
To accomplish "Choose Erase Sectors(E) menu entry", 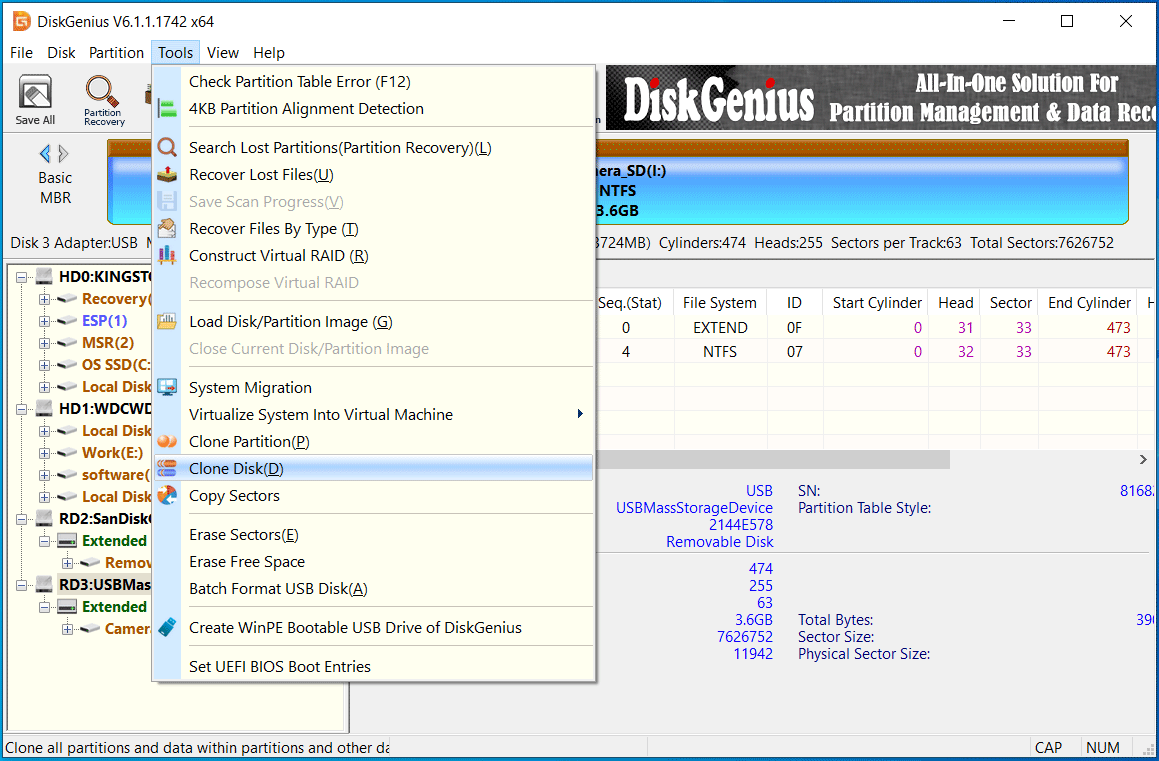I will pyautogui.click(x=374, y=534).
